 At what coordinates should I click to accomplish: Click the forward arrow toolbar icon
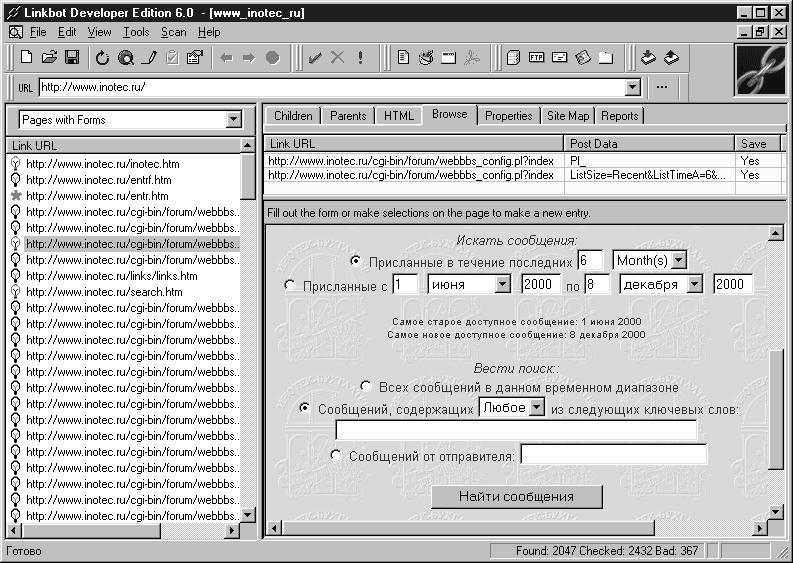point(249,58)
